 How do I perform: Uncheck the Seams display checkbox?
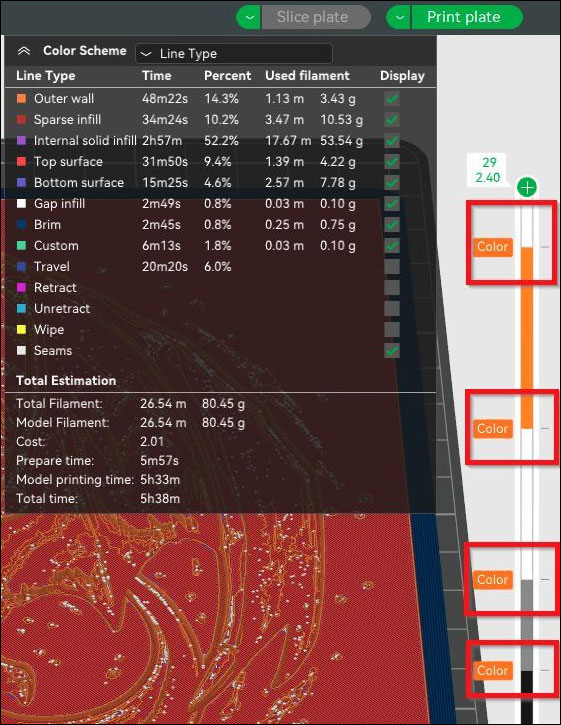coord(392,351)
